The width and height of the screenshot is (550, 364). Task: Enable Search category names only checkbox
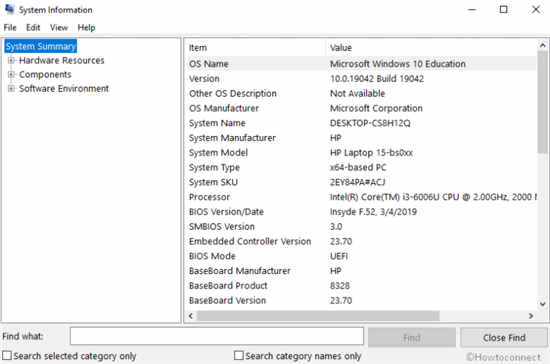[x=239, y=355]
